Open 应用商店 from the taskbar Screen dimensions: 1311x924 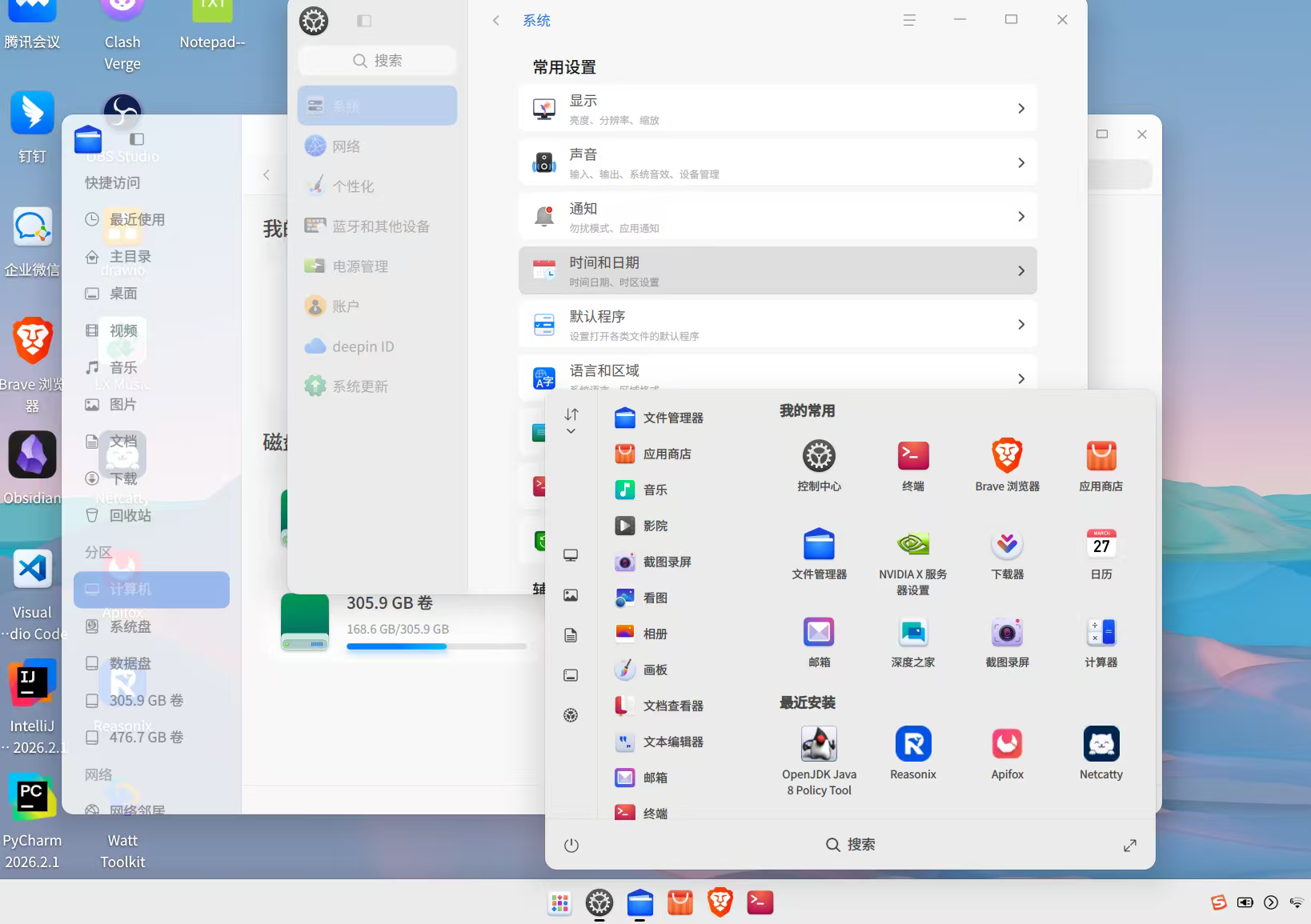click(680, 902)
